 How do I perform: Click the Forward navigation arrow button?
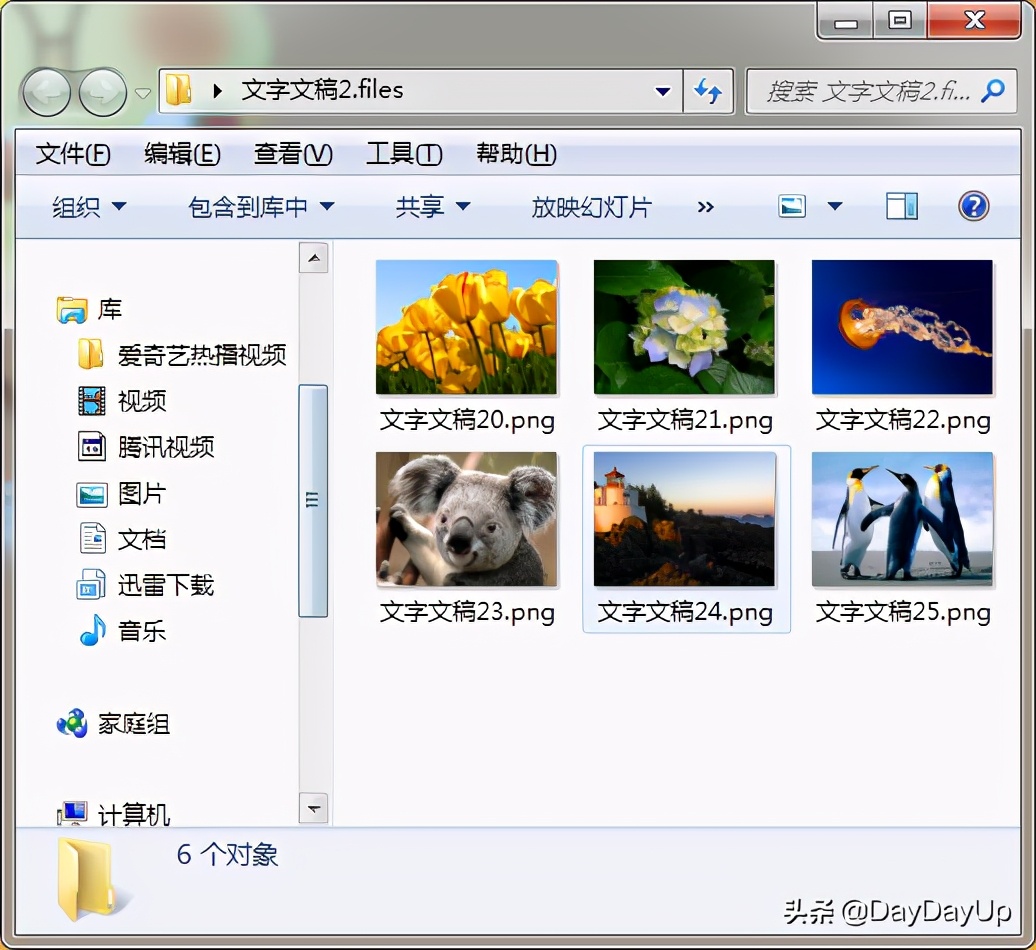click(102, 92)
